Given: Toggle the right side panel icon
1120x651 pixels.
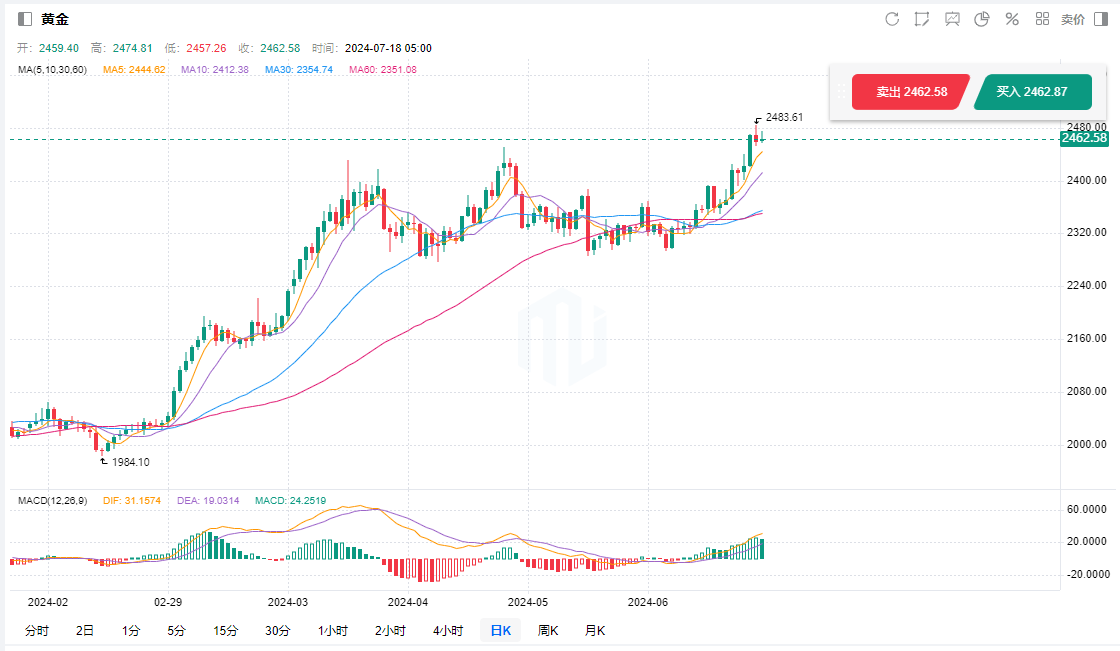Looking at the screenshot, I should point(1101,19).
